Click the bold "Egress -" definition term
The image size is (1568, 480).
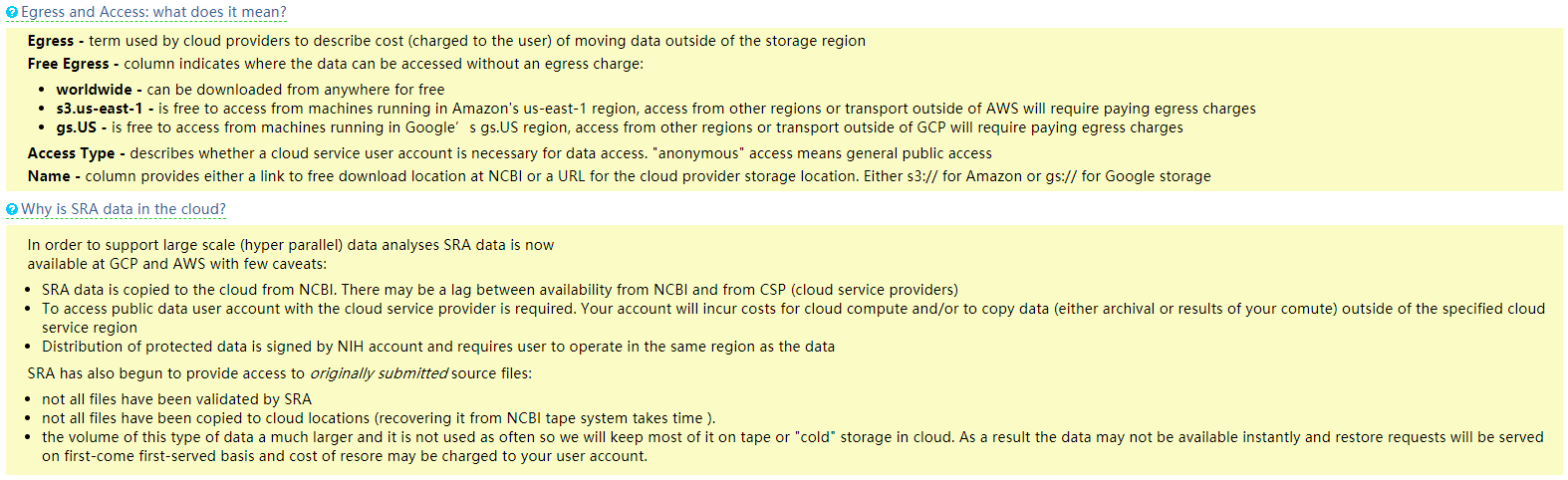56,41
